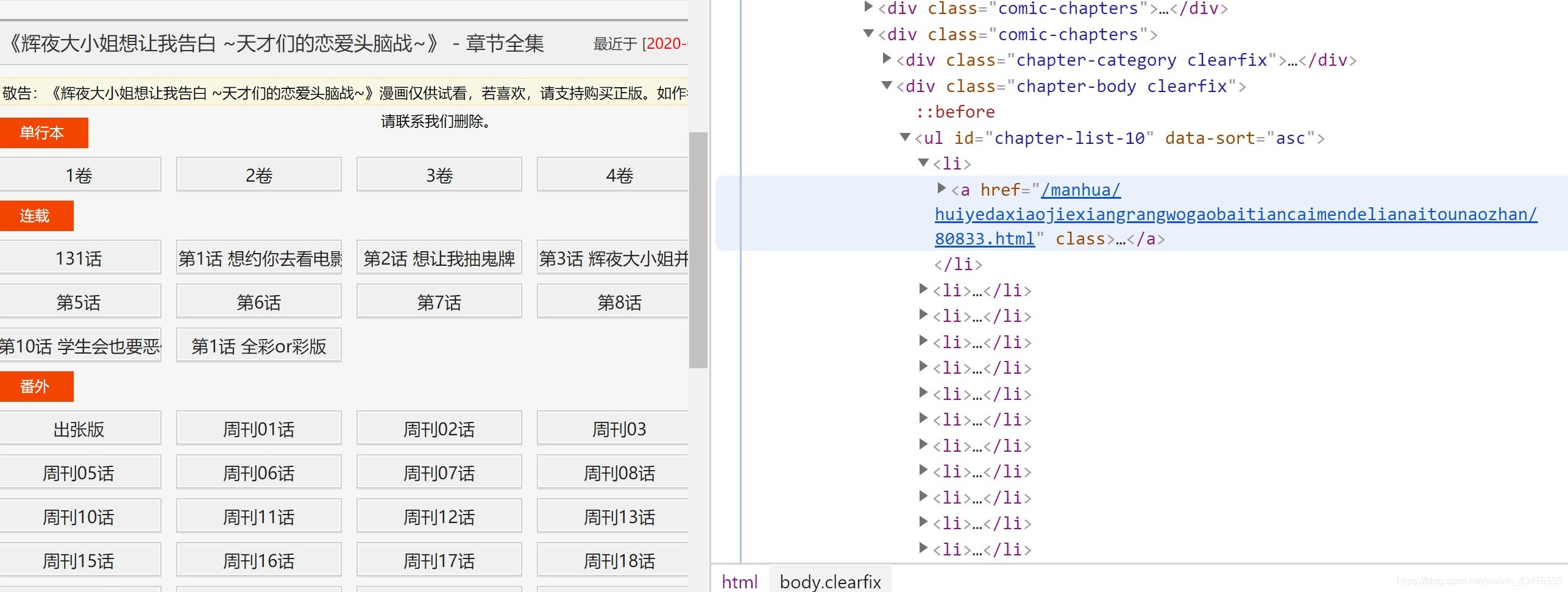Open 周刊15话
The image size is (1568, 592).
(80, 560)
